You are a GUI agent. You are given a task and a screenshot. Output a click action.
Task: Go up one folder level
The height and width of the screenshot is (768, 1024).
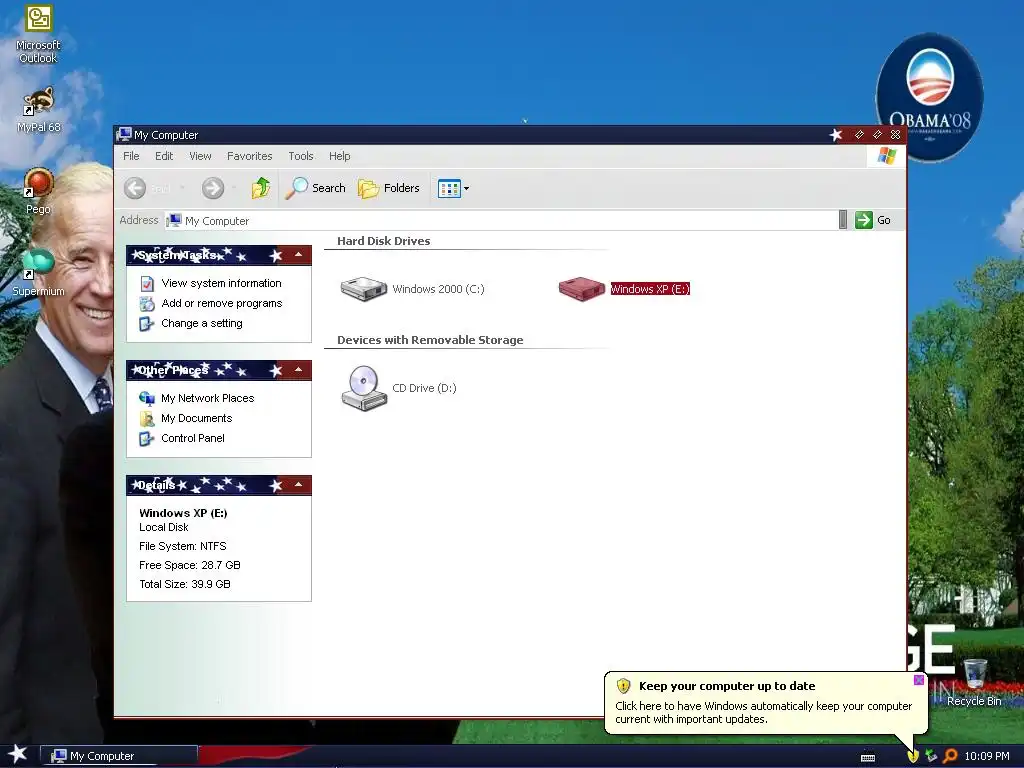click(x=261, y=188)
